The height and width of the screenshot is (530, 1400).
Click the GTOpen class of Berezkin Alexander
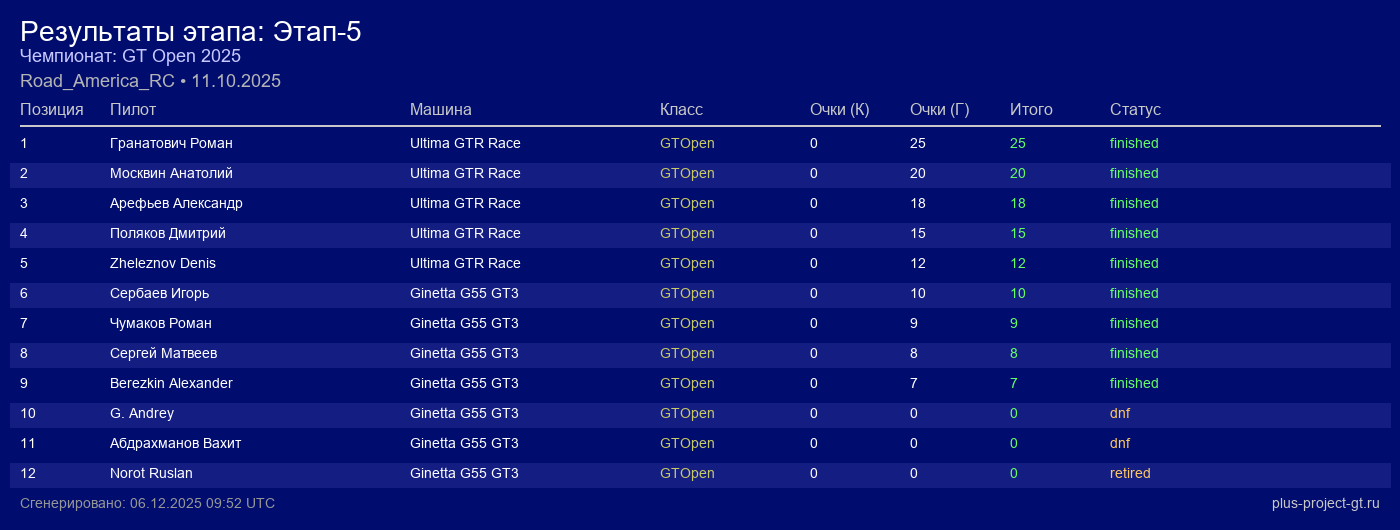pos(687,383)
